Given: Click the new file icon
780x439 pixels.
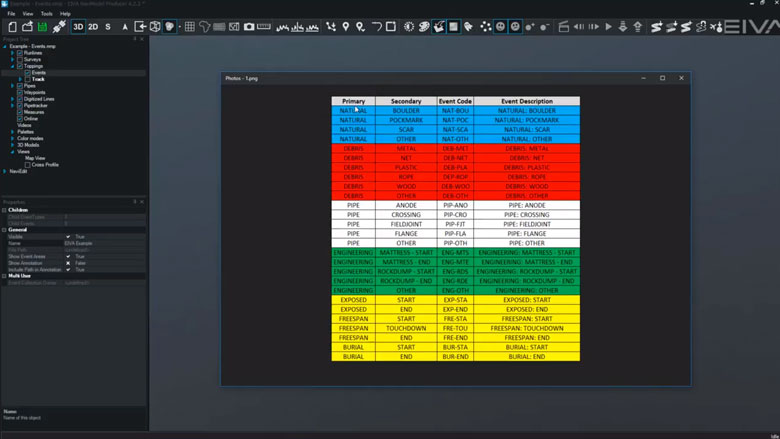Looking at the screenshot, I should point(12,26).
